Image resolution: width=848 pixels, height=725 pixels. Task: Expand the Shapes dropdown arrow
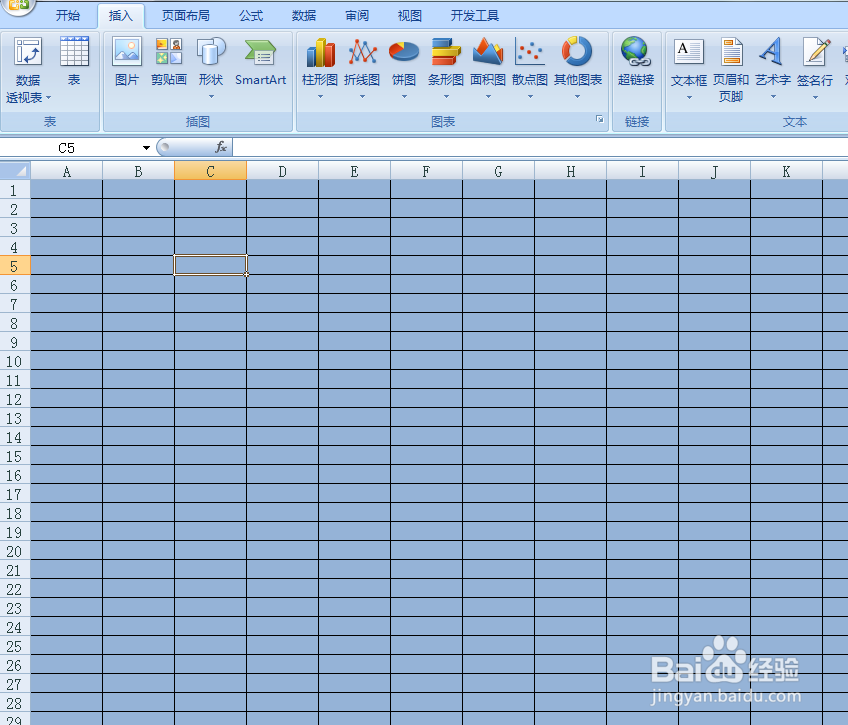(x=211, y=96)
